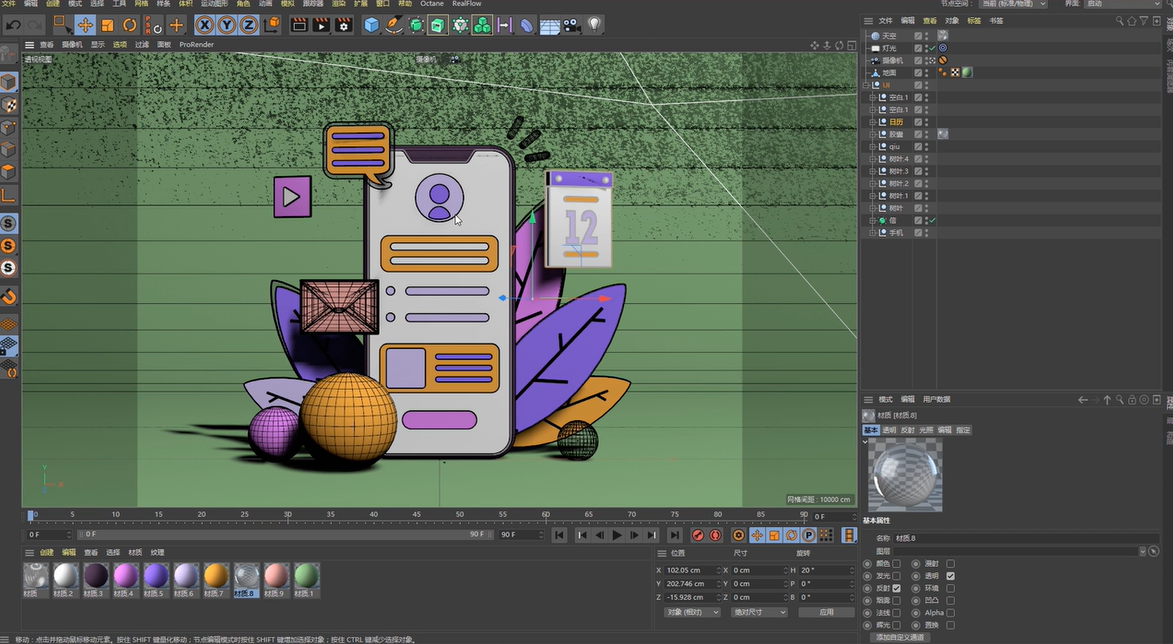Select the 天空 sky object
Viewport: 1173px width, 644px height.
(x=889, y=36)
